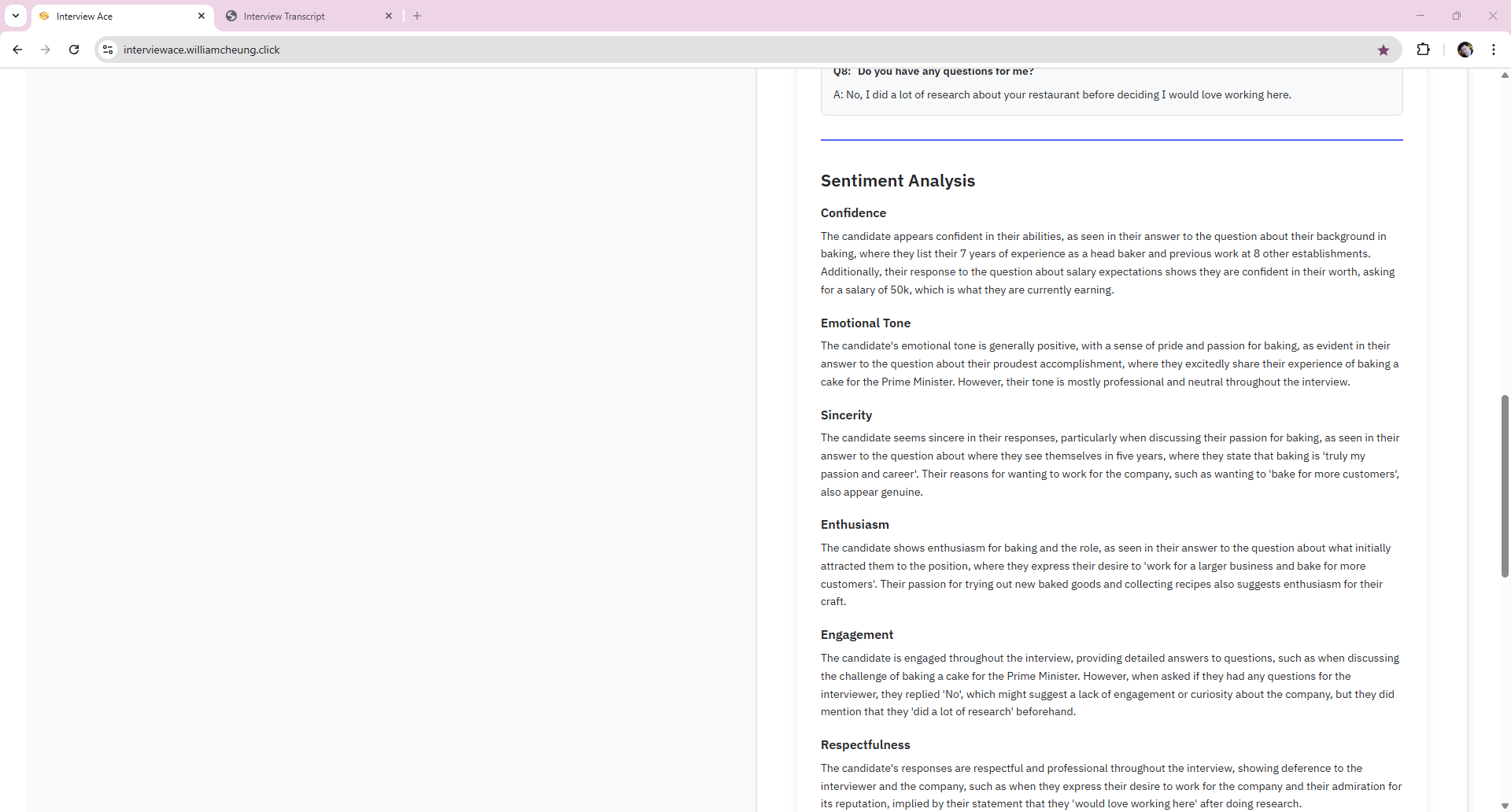This screenshot has height=812, width=1511.
Task: Click the Engagement subheading
Action: (x=857, y=635)
